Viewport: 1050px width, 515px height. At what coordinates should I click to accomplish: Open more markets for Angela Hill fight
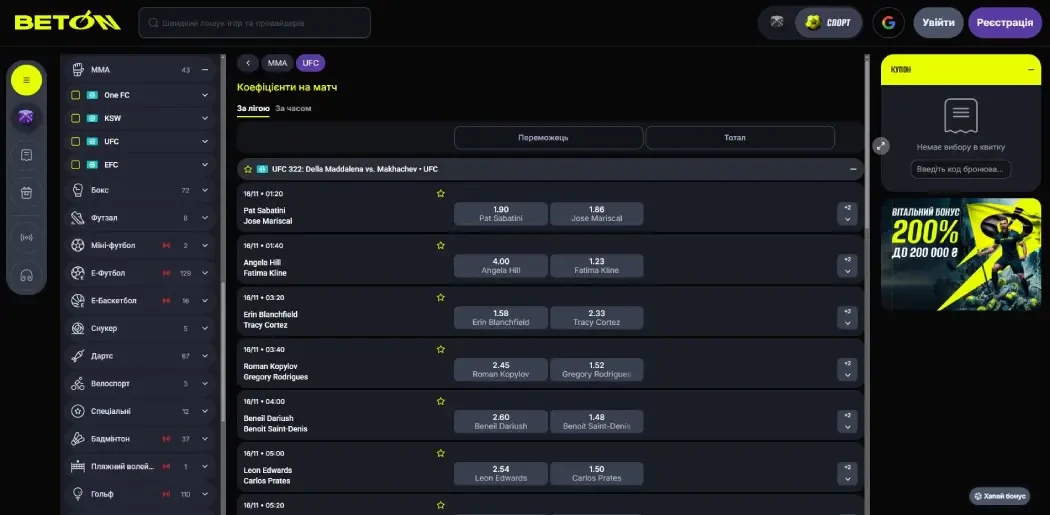click(847, 266)
